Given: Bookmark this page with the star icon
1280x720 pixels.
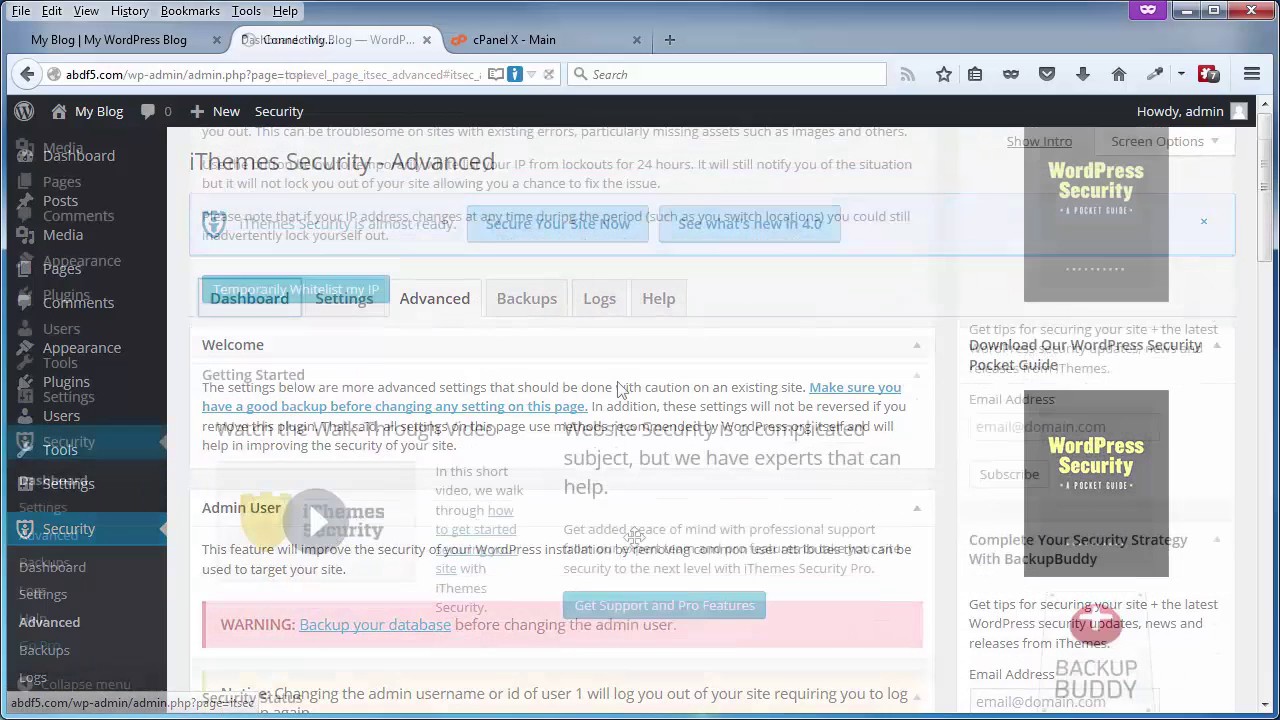Looking at the screenshot, I should click(943, 74).
